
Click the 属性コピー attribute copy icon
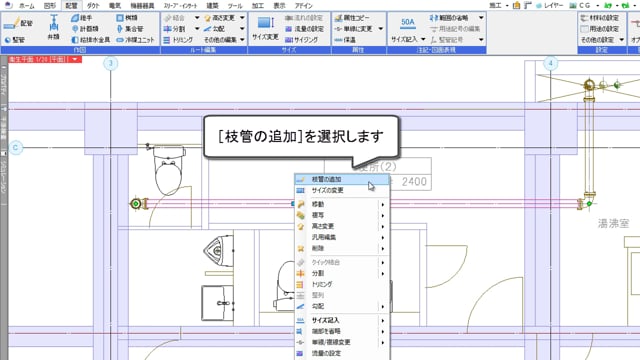(352, 18)
